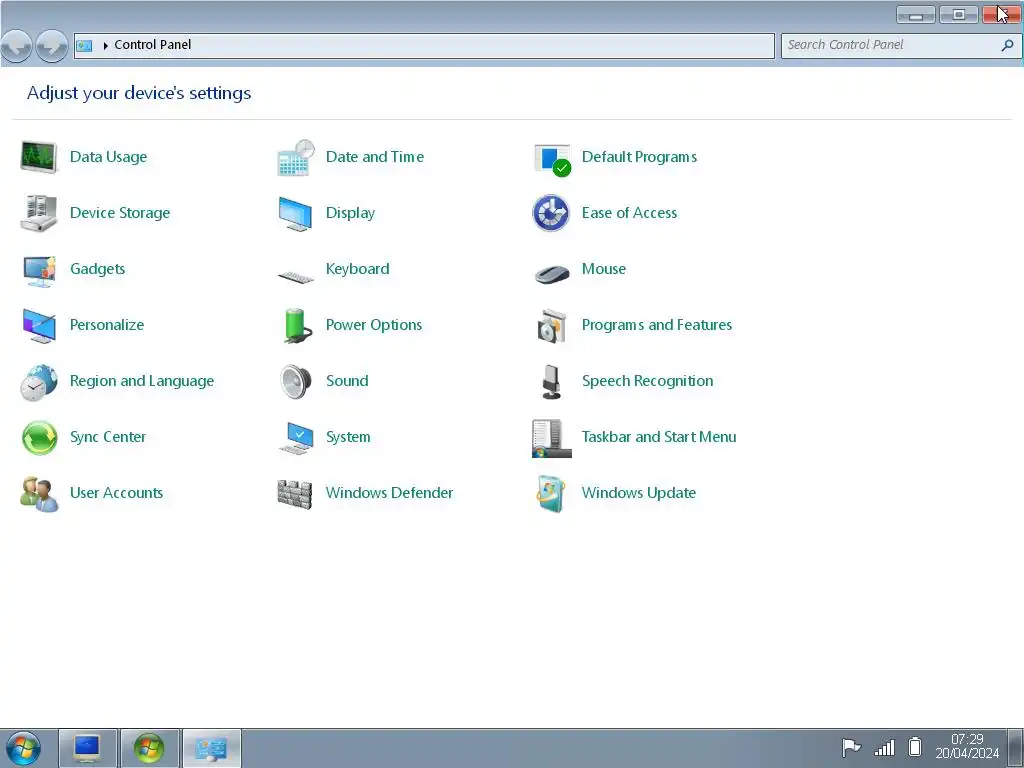Select the Taskbar and Start Menu link
Viewport: 1024px width, 768px height.
pos(659,437)
